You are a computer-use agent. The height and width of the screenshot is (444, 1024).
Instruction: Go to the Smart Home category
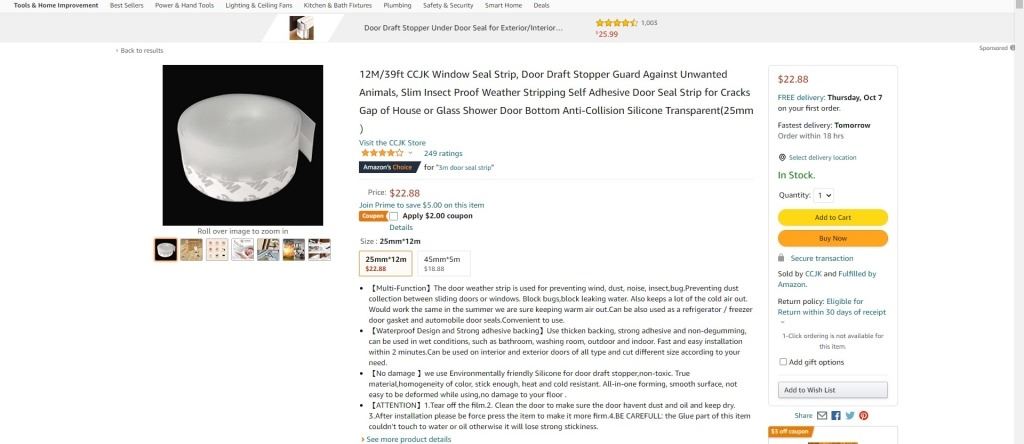pos(503,5)
